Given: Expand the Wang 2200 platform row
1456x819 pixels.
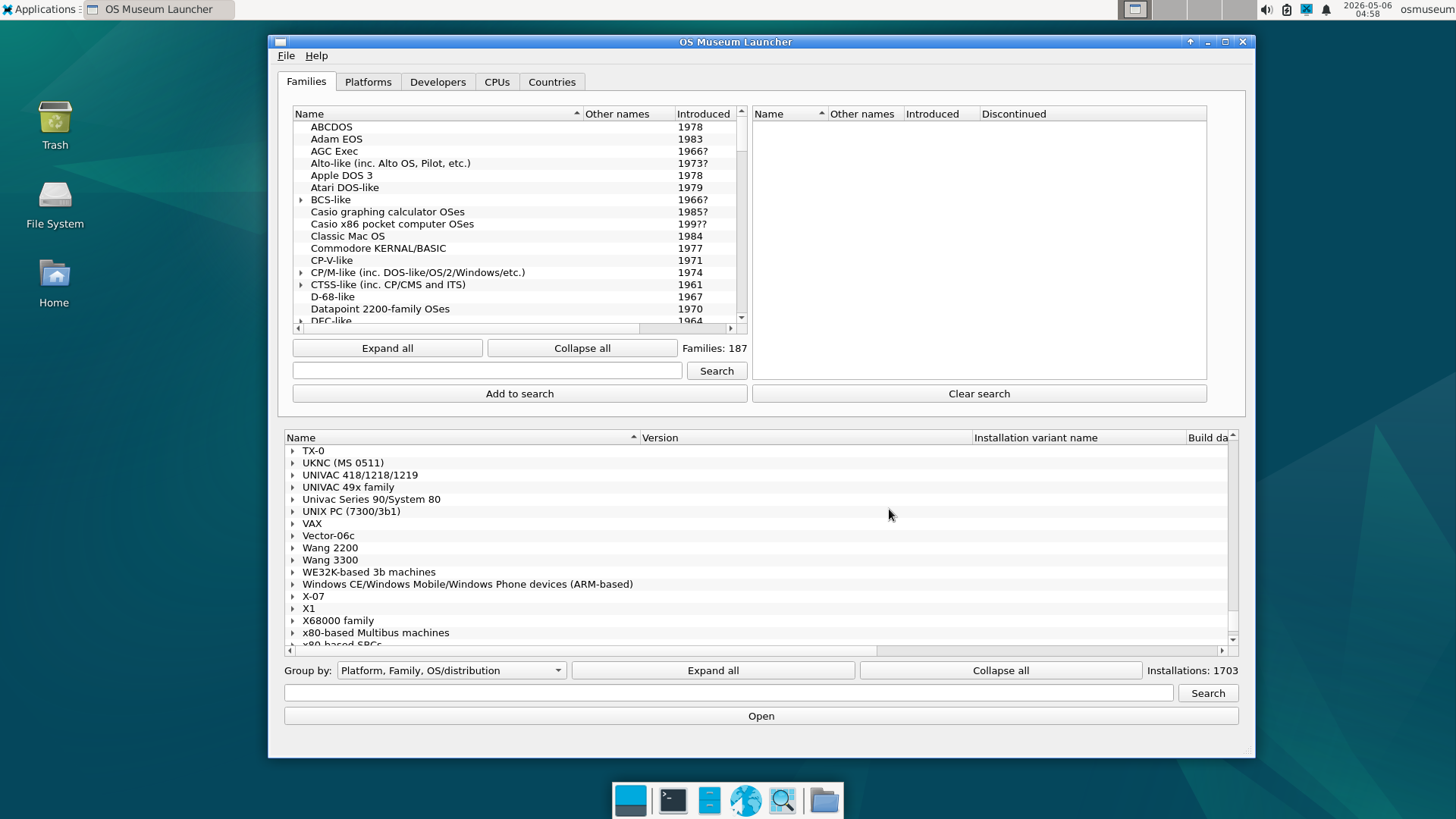Looking at the screenshot, I should 293,548.
